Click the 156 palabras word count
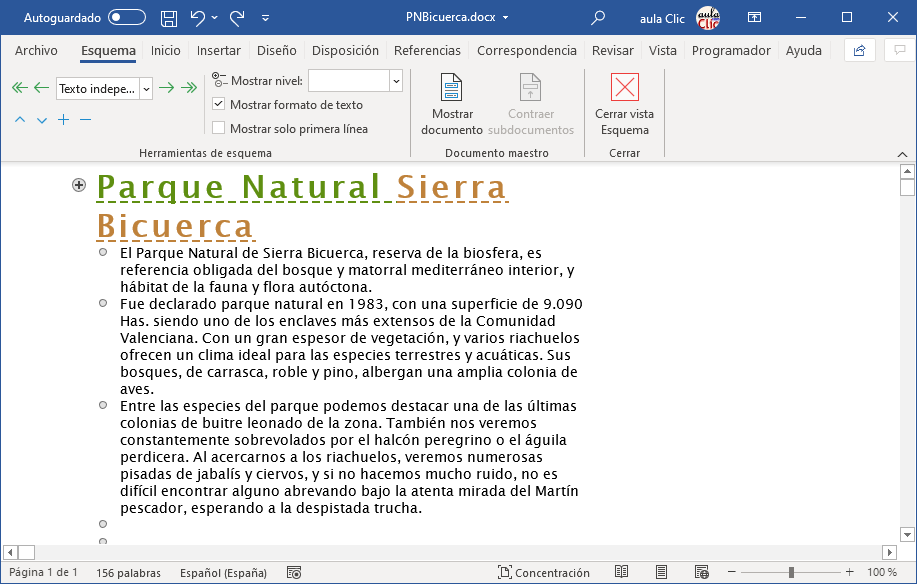 pyautogui.click(x=130, y=572)
